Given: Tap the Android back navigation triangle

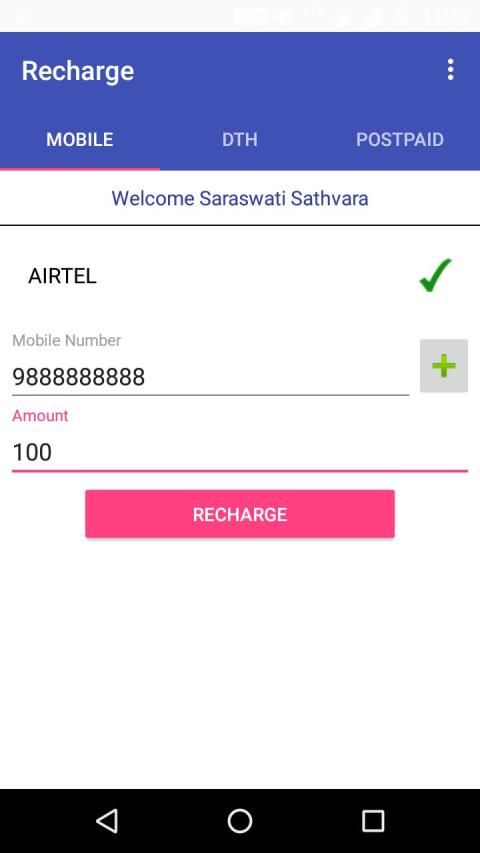Looking at the screenshot, I should [x=107, y=820].
